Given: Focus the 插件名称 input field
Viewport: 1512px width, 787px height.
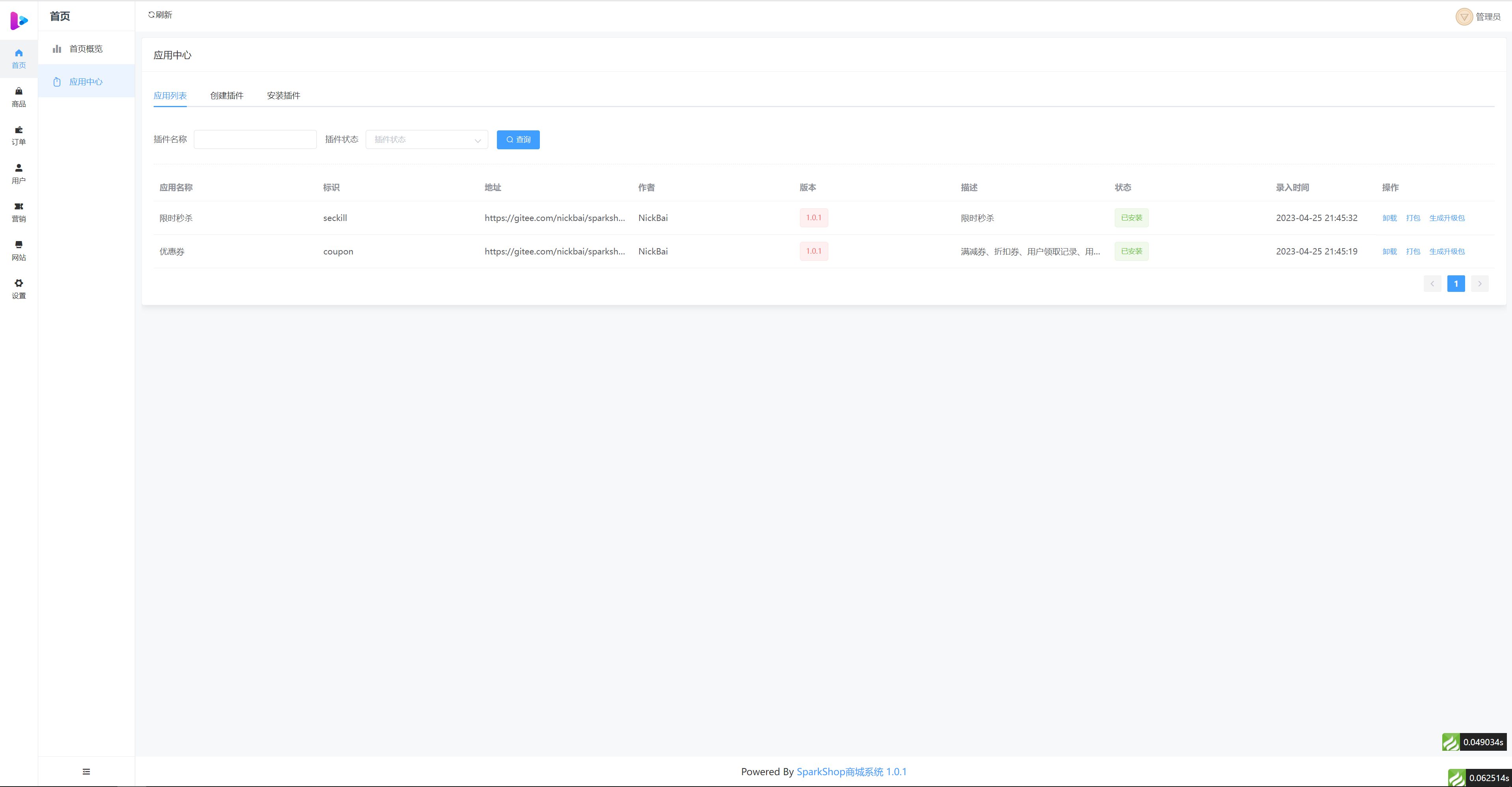Looking at the screenshot, I should [x=255, y=140].
